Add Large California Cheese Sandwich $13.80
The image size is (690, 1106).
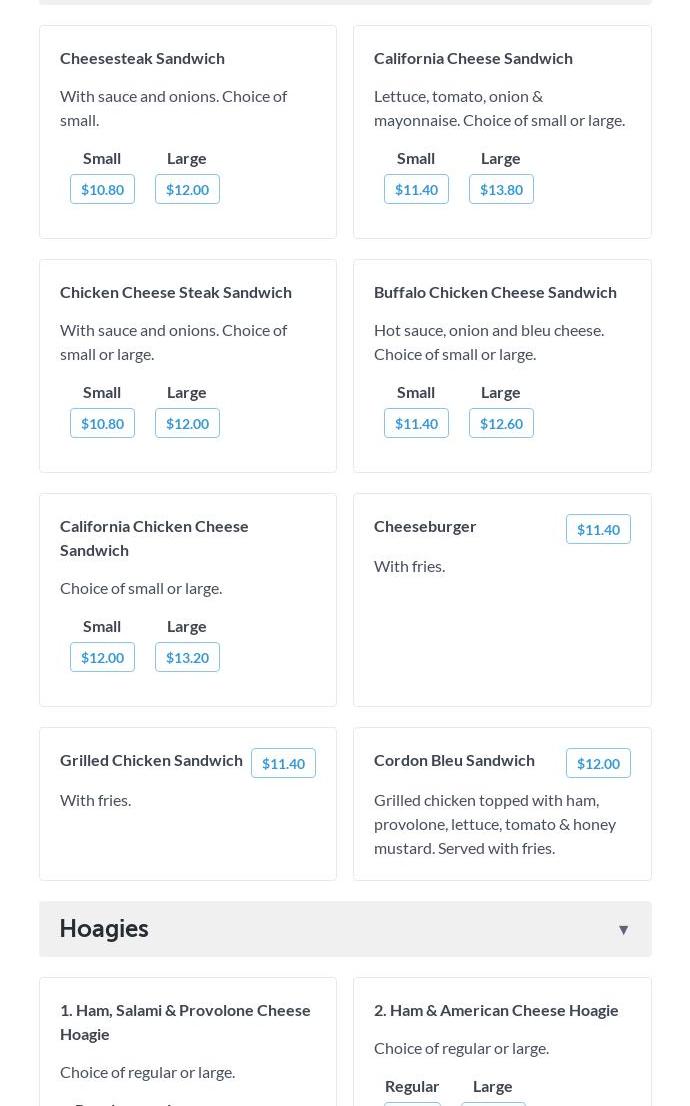point(501,189)
